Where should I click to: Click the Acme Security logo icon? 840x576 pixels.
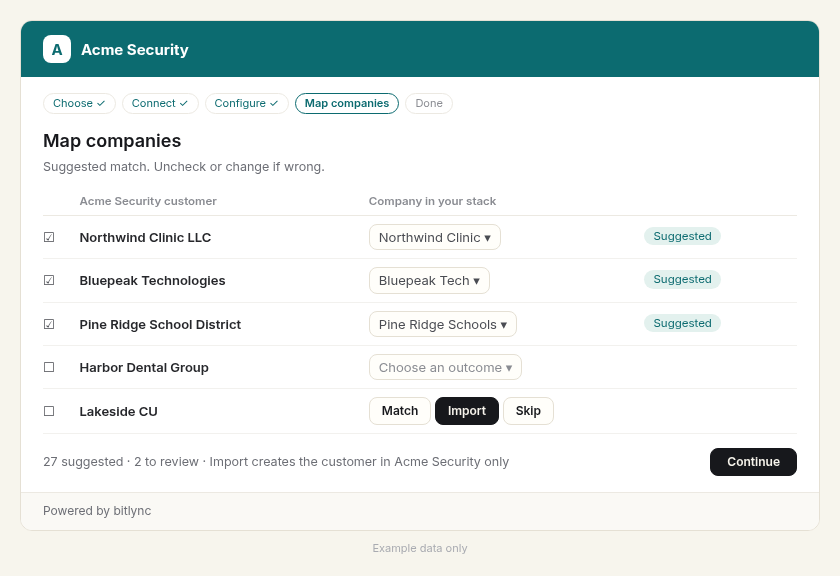click(x=57, y=49)
